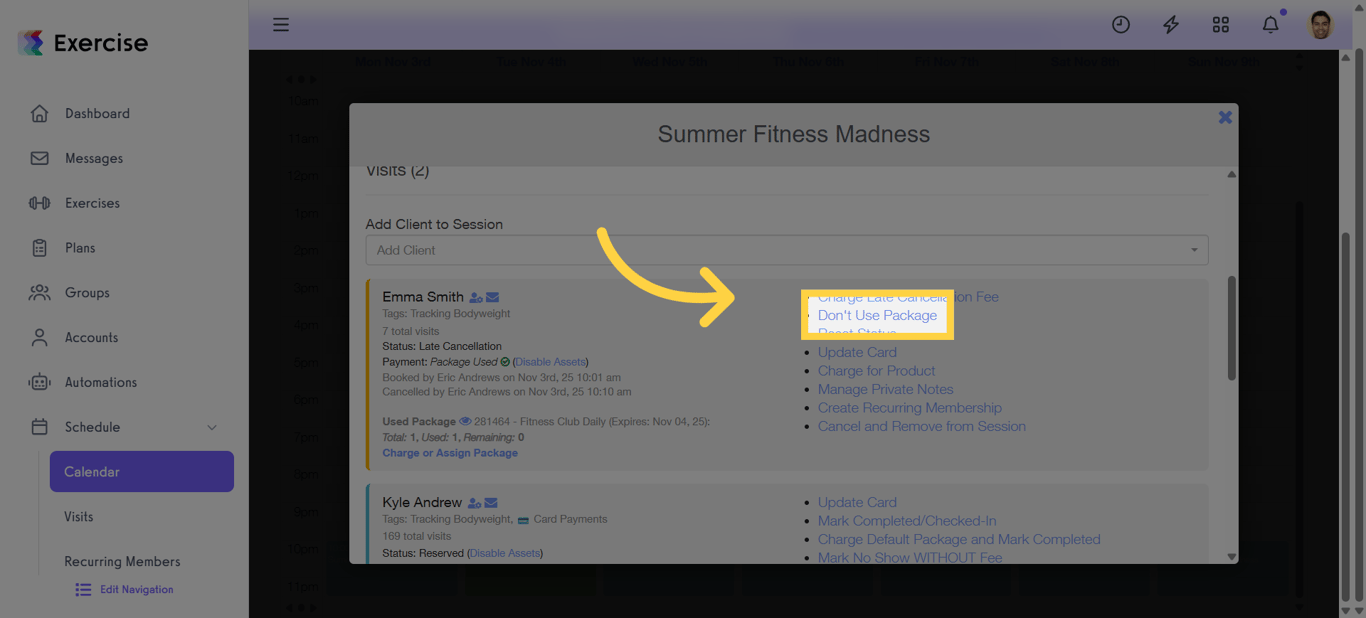
Task: Open the Recurring Members submenu item
Action: click(x=122, y=561)
